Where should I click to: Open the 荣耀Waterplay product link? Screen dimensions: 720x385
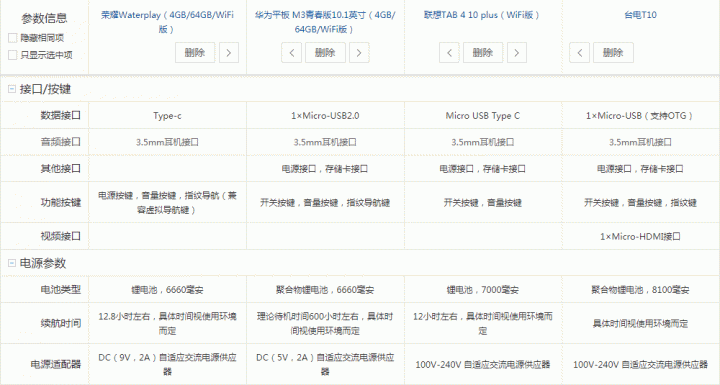[x=167, y=22]
